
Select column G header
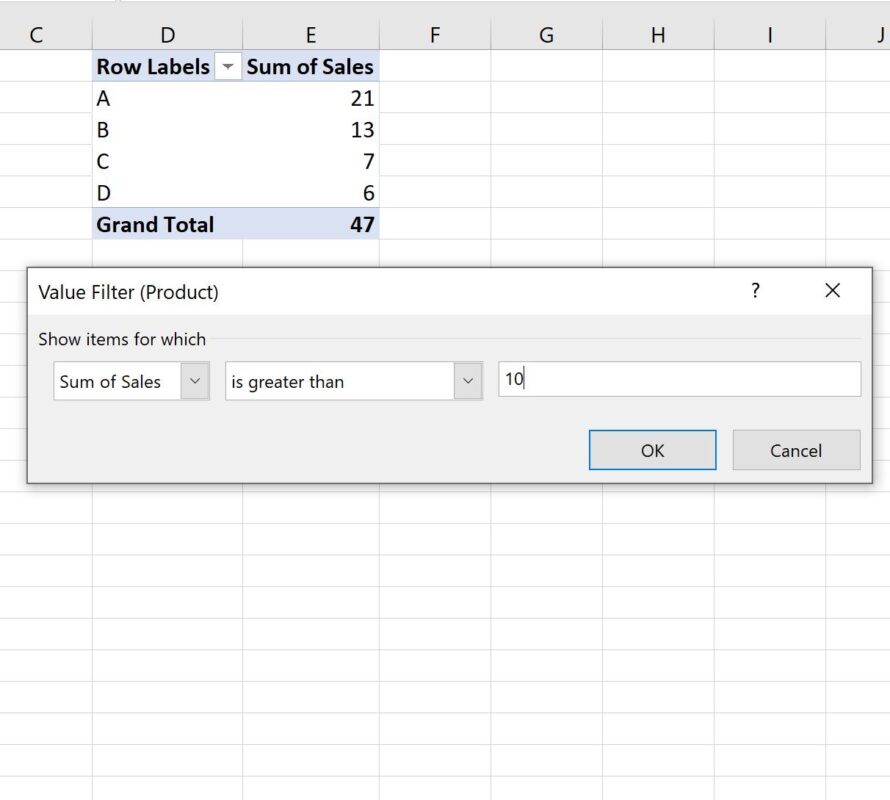click(546, 35)
